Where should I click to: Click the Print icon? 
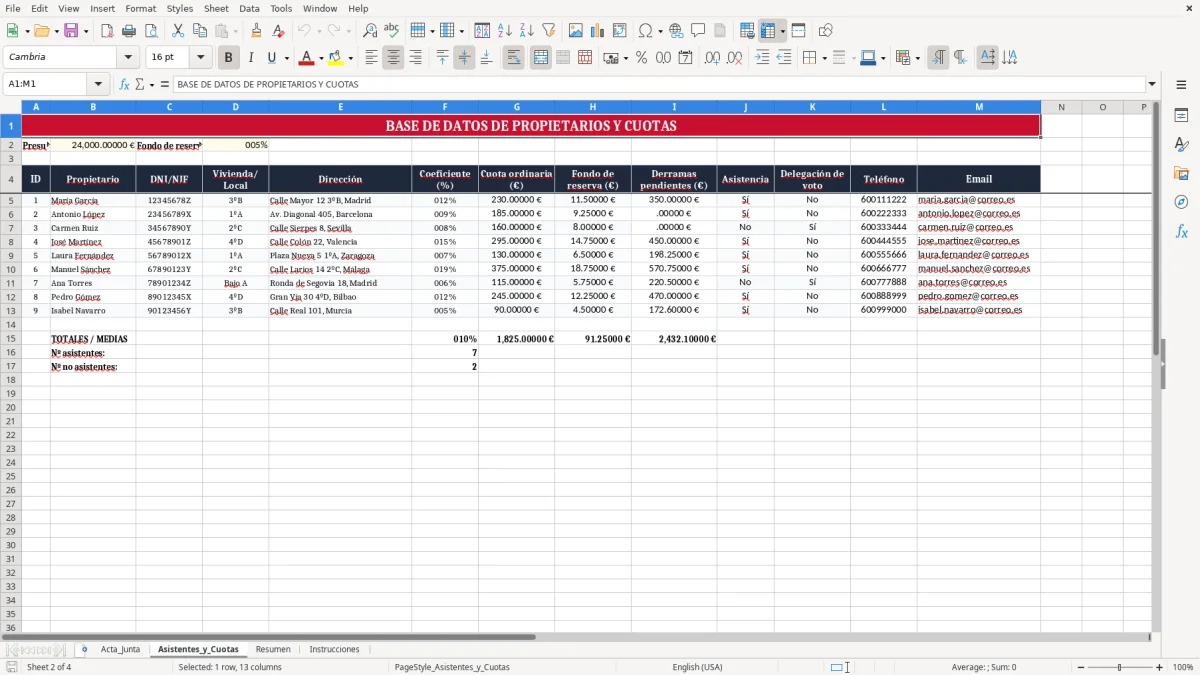(x=128, y=31)
